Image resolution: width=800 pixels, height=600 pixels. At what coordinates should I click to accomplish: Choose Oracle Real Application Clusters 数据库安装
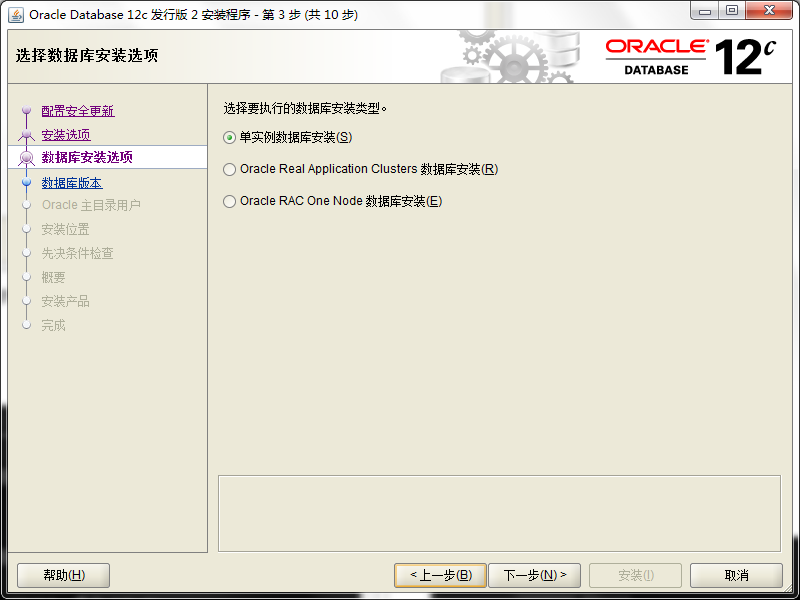360,169
